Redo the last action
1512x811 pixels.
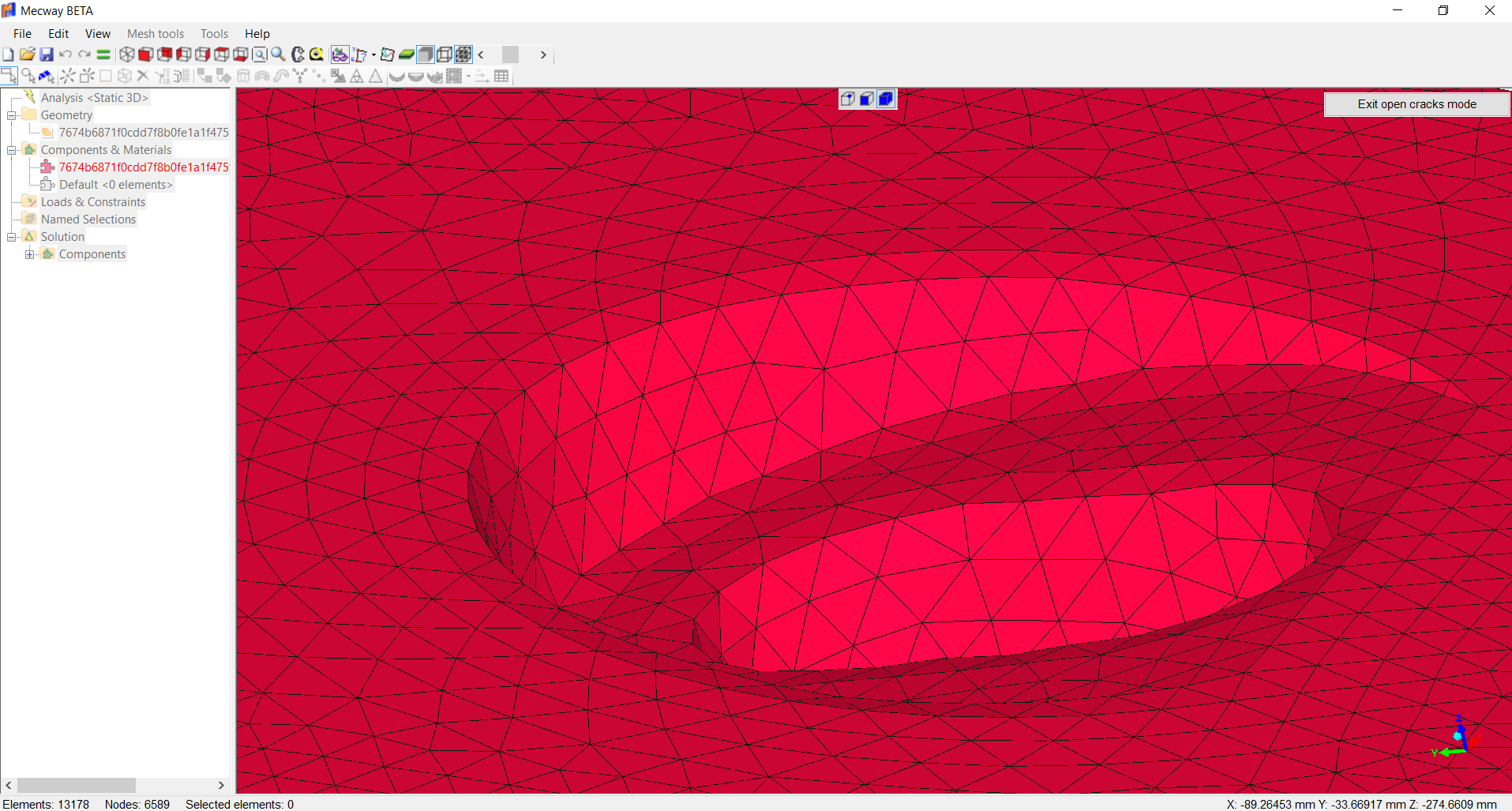pos(84,54)
